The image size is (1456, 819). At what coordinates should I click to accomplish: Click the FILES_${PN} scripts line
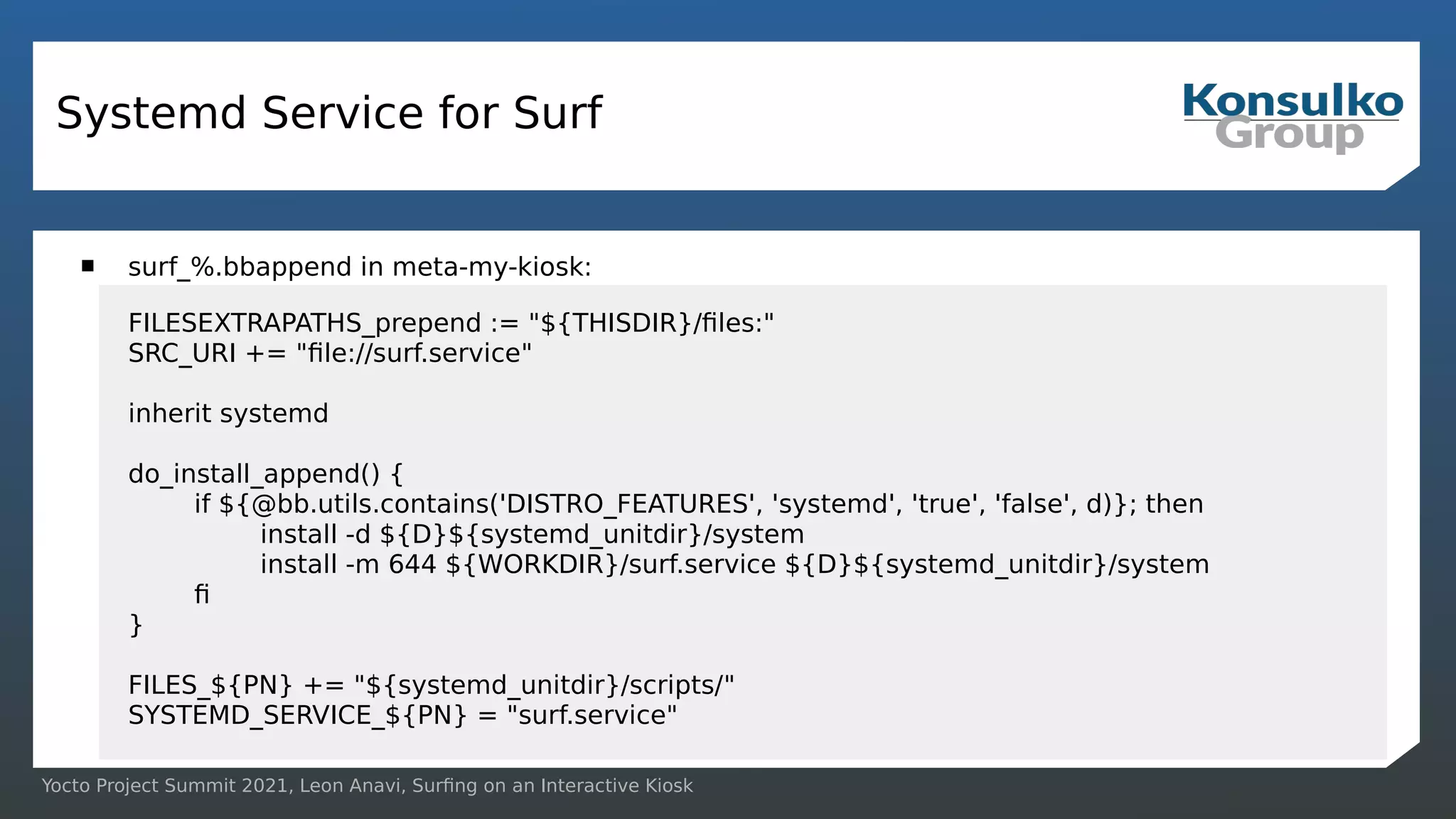tap(431, 685)
